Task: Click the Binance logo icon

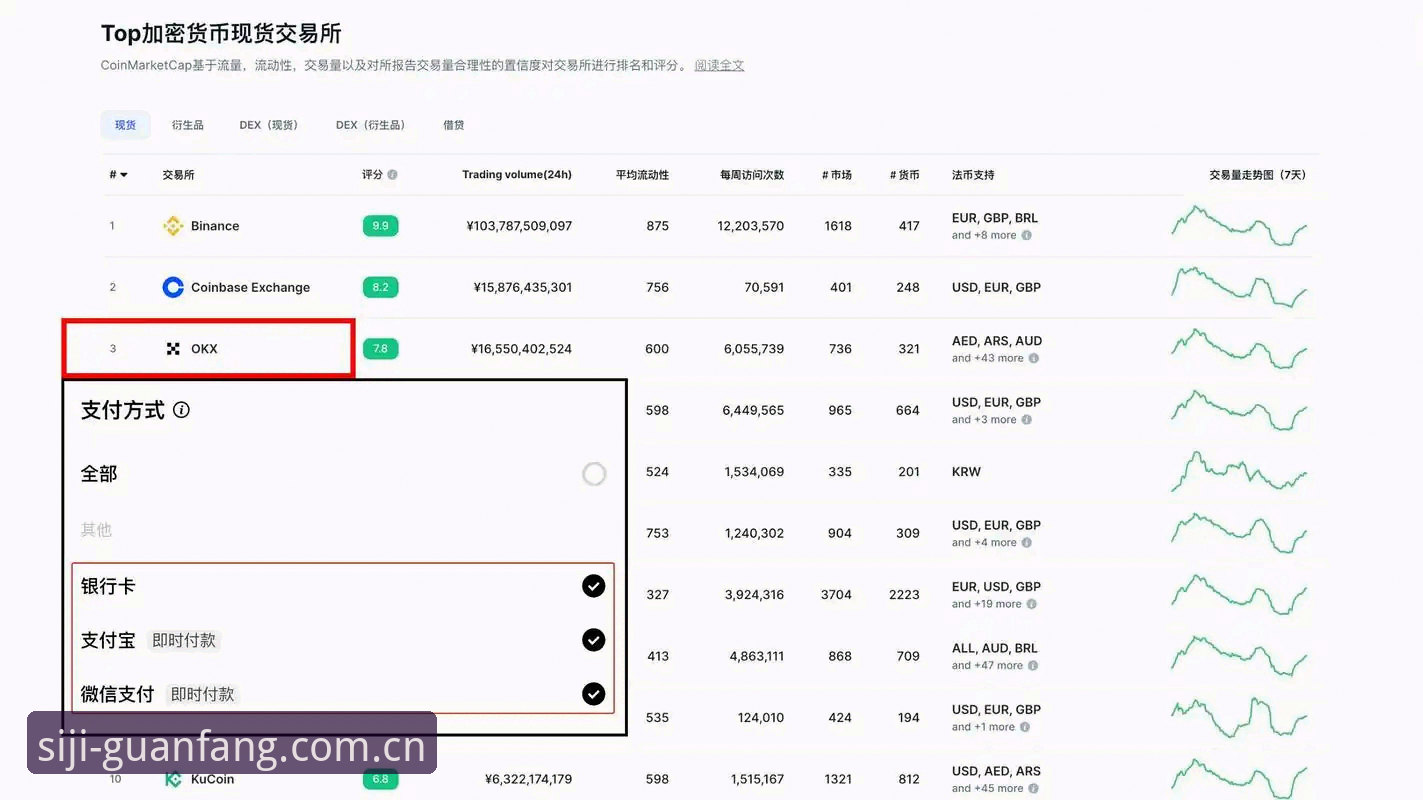Action: pyautogui.click(x=173, y=226)
